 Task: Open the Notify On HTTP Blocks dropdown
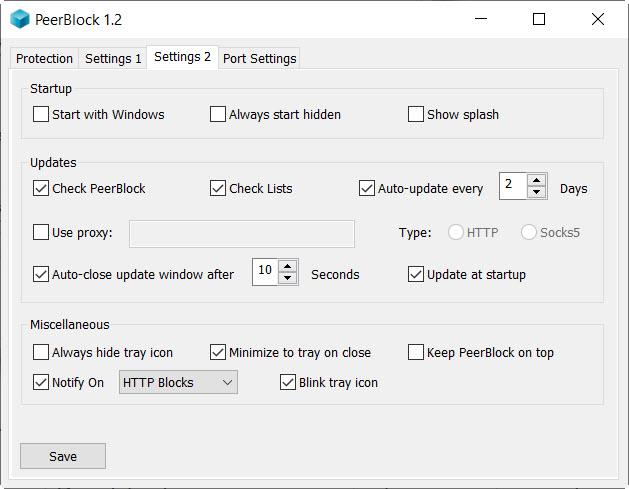point(178,382)
